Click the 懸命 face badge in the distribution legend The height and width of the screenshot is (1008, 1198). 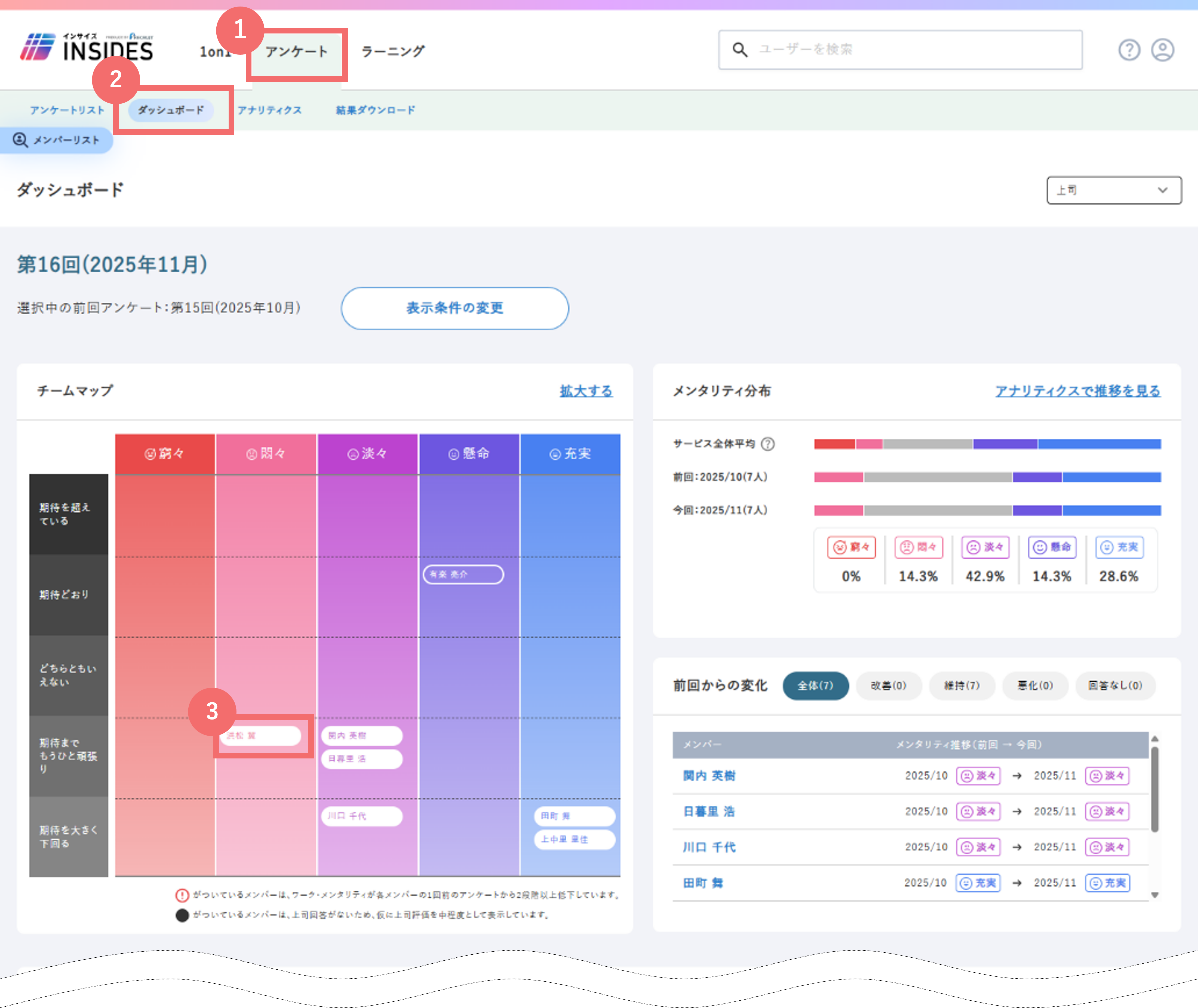(1052, 548)
